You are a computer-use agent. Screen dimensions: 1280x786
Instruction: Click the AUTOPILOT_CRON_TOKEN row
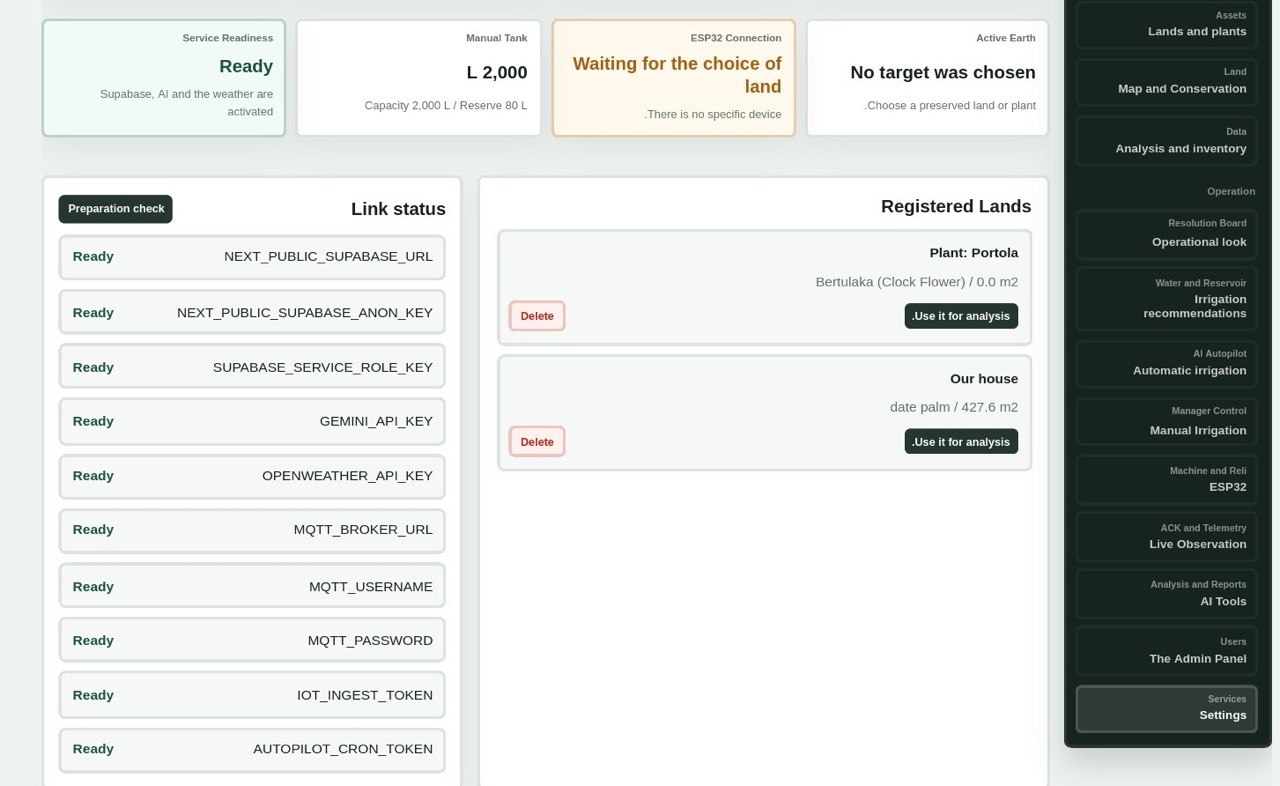252,750
